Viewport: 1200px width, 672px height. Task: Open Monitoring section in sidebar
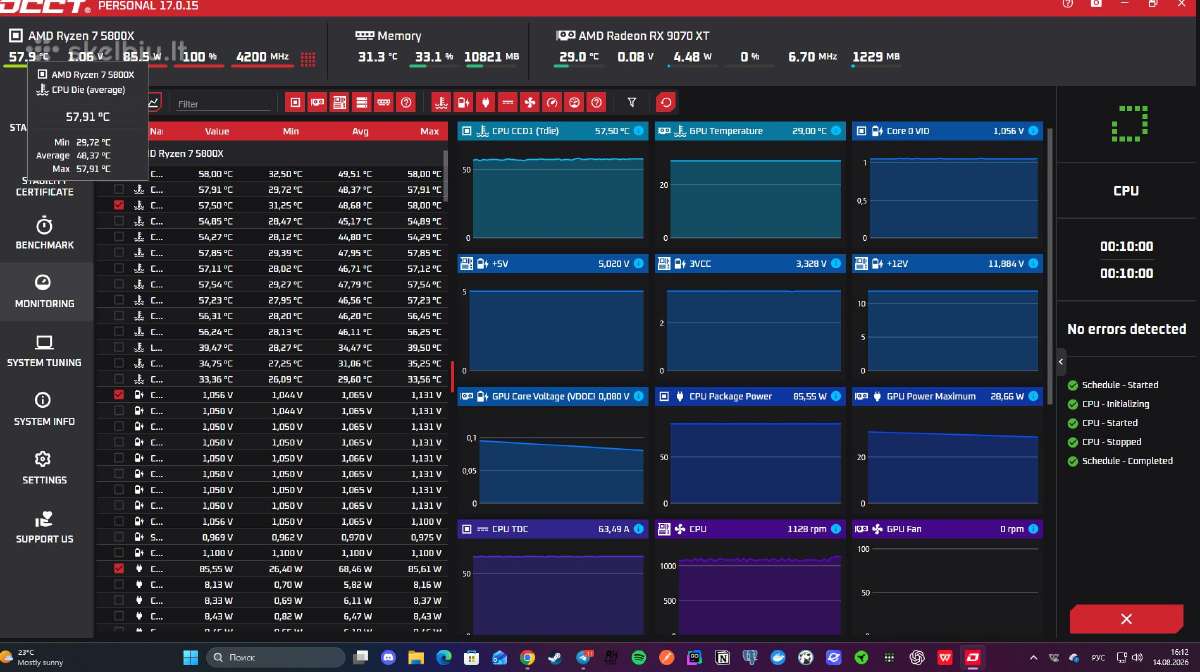click(x=45, y=291)
